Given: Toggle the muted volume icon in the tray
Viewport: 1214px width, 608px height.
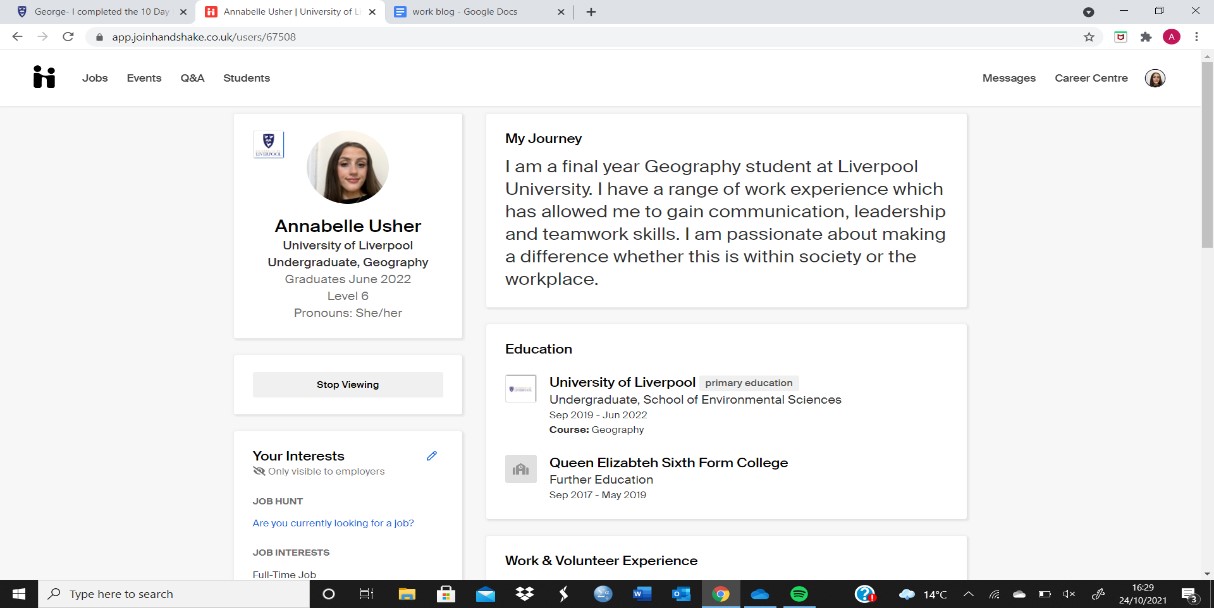Looking at the screenshot, I should pyautogui.click(x=1069, y=594).
